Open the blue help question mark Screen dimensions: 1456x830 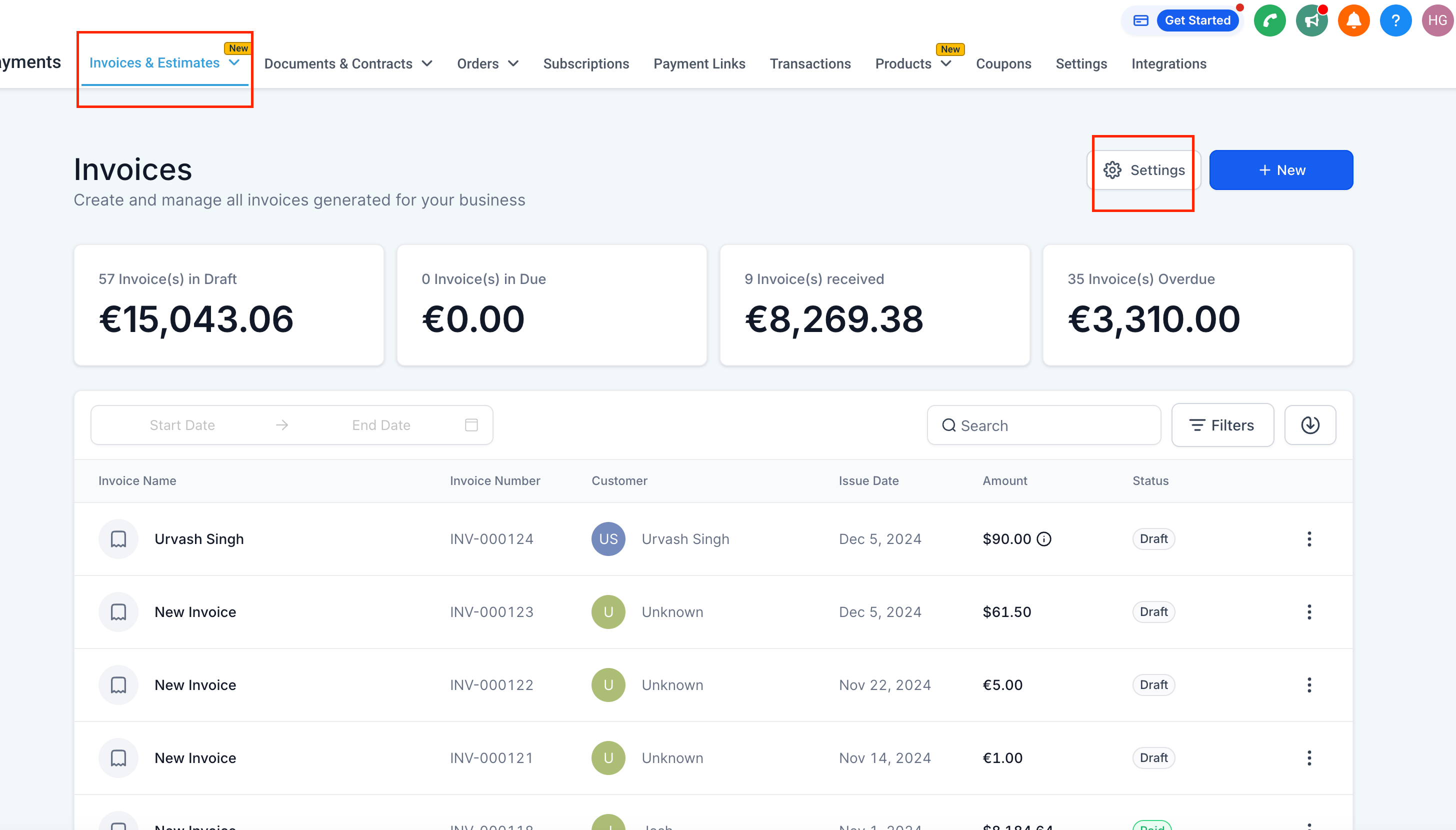tap(1395, 20)
